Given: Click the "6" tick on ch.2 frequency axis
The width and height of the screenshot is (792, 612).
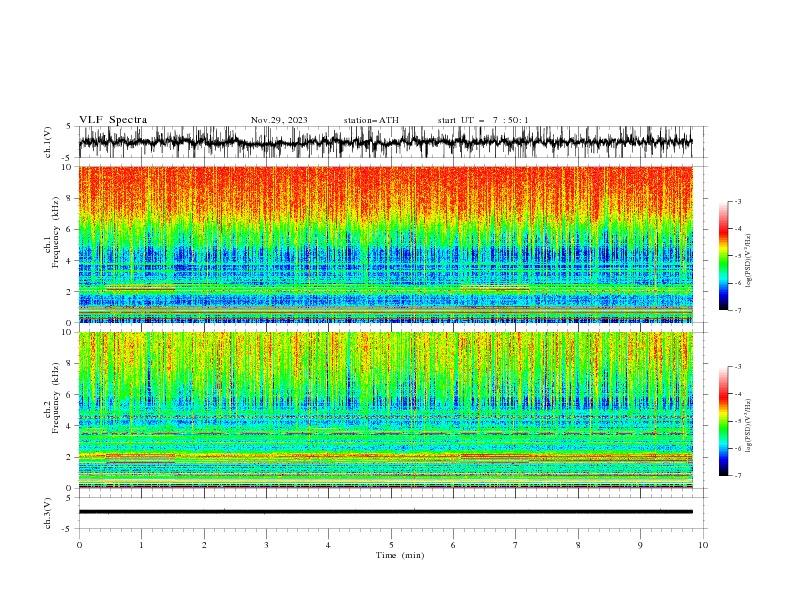Looking at the screenshot, I should coord(69,395).
